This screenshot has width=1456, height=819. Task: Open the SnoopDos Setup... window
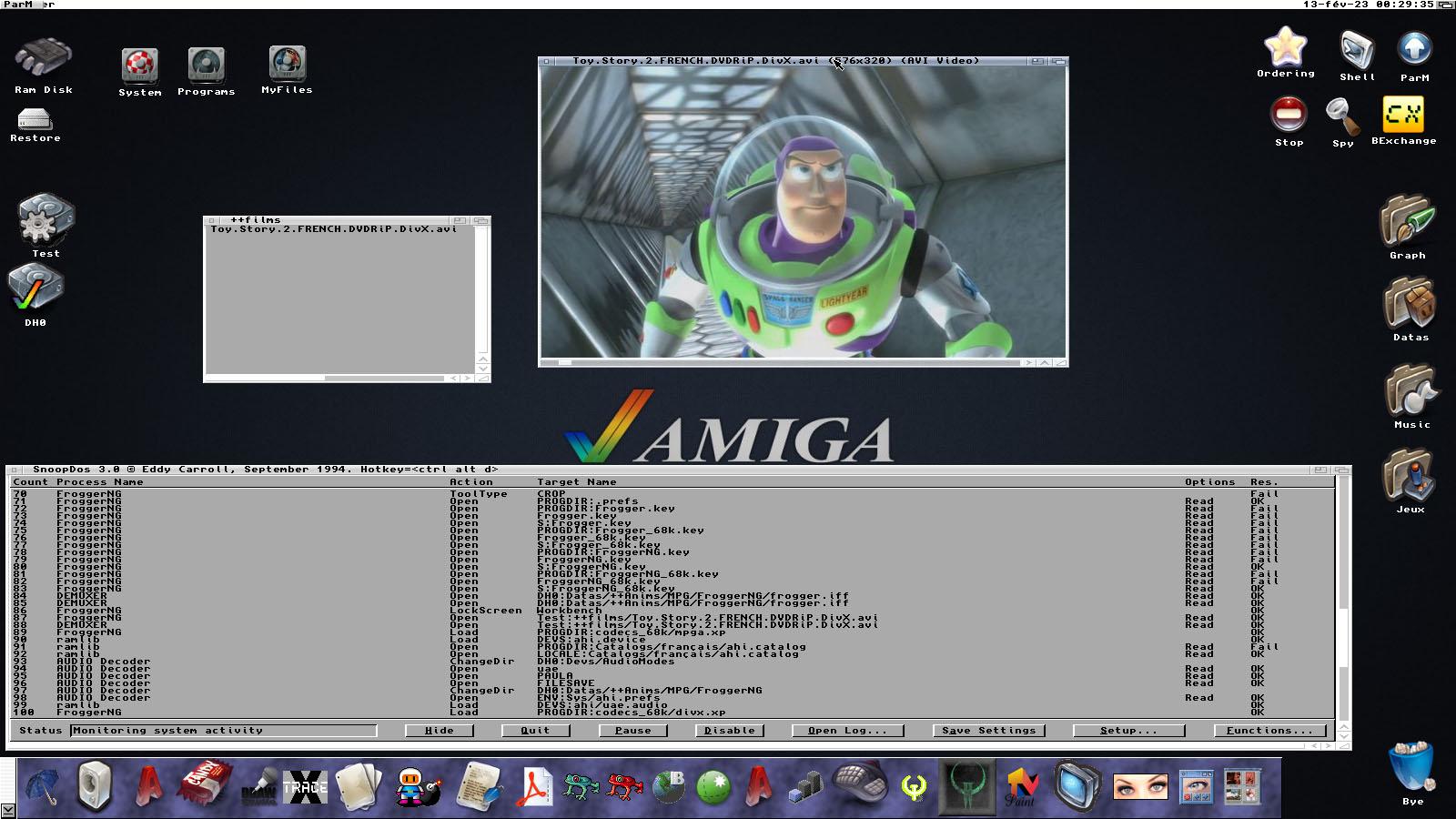tap(1128, 730)
